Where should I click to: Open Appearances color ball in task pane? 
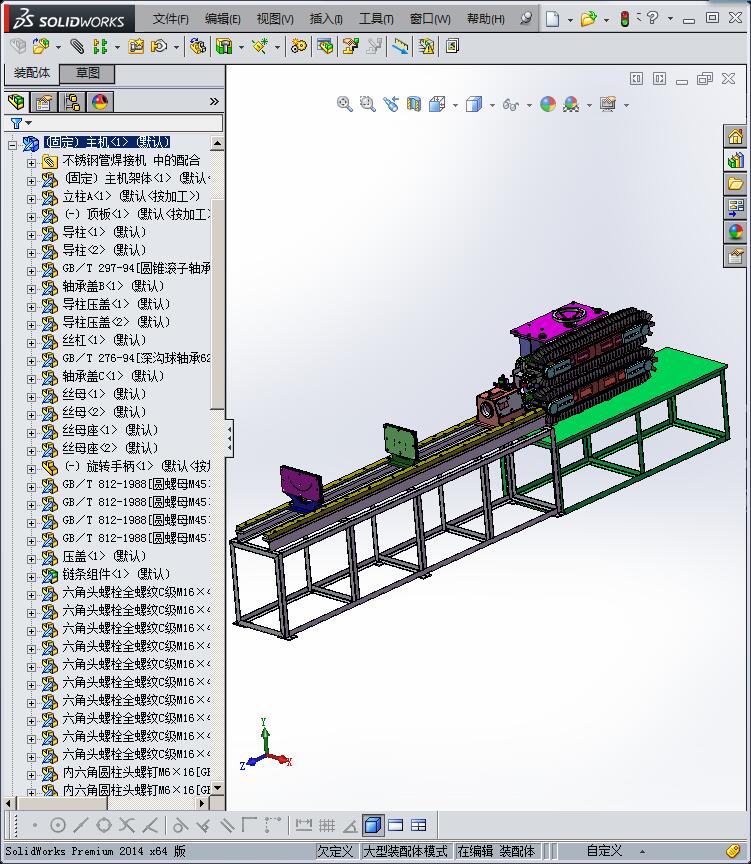click(736, 231)
